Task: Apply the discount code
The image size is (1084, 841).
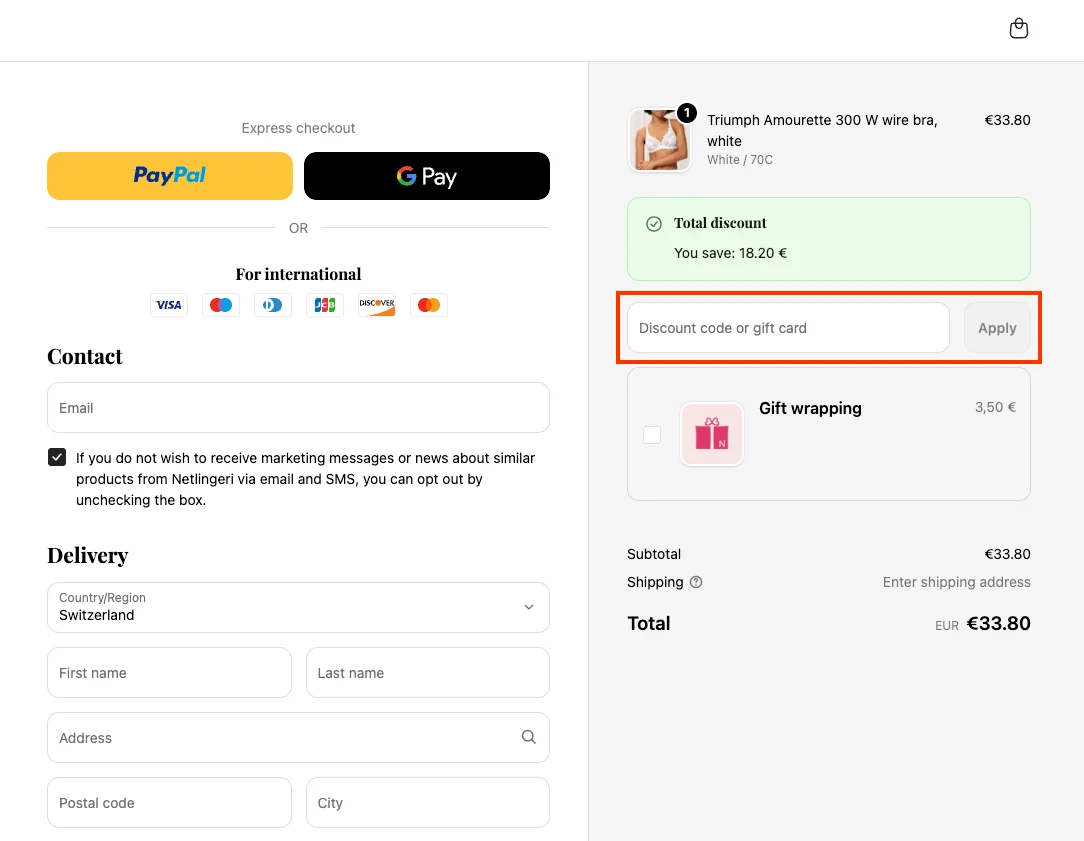Action: (996, 327)
